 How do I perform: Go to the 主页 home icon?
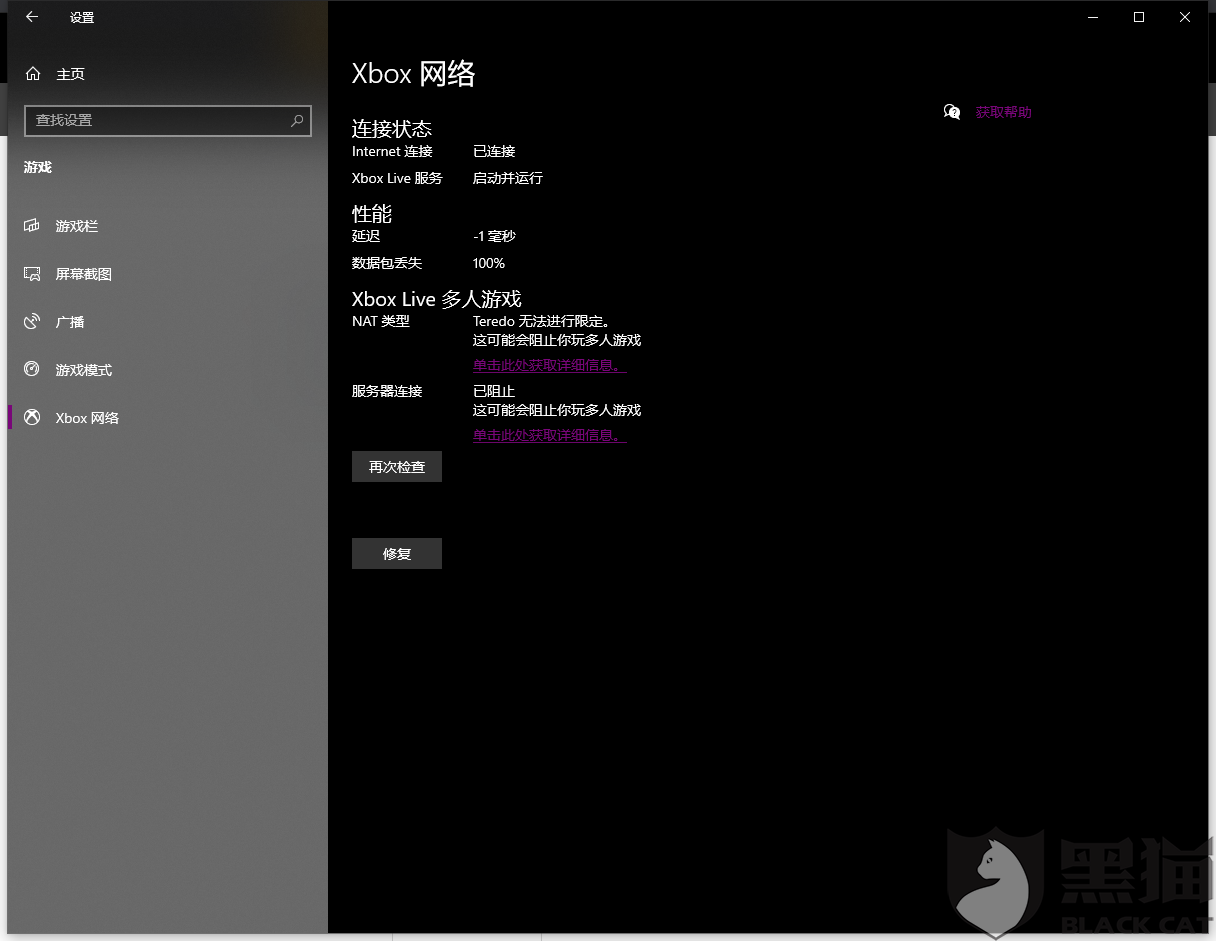pyautogui.click(x=33, y=74)
